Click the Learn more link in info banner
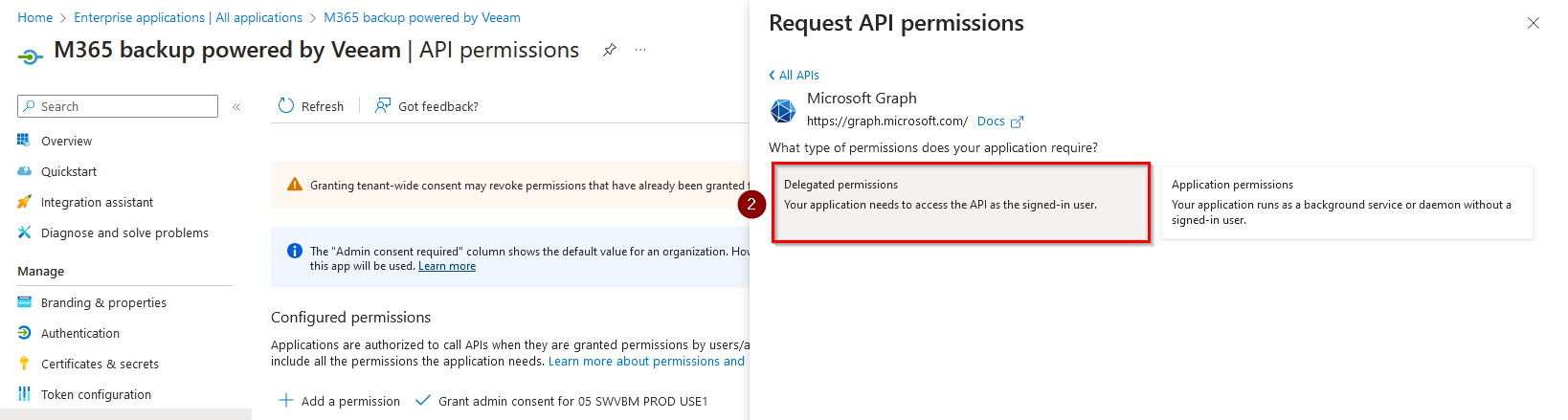Screen dimensions: 1568x420 (447, 266)
